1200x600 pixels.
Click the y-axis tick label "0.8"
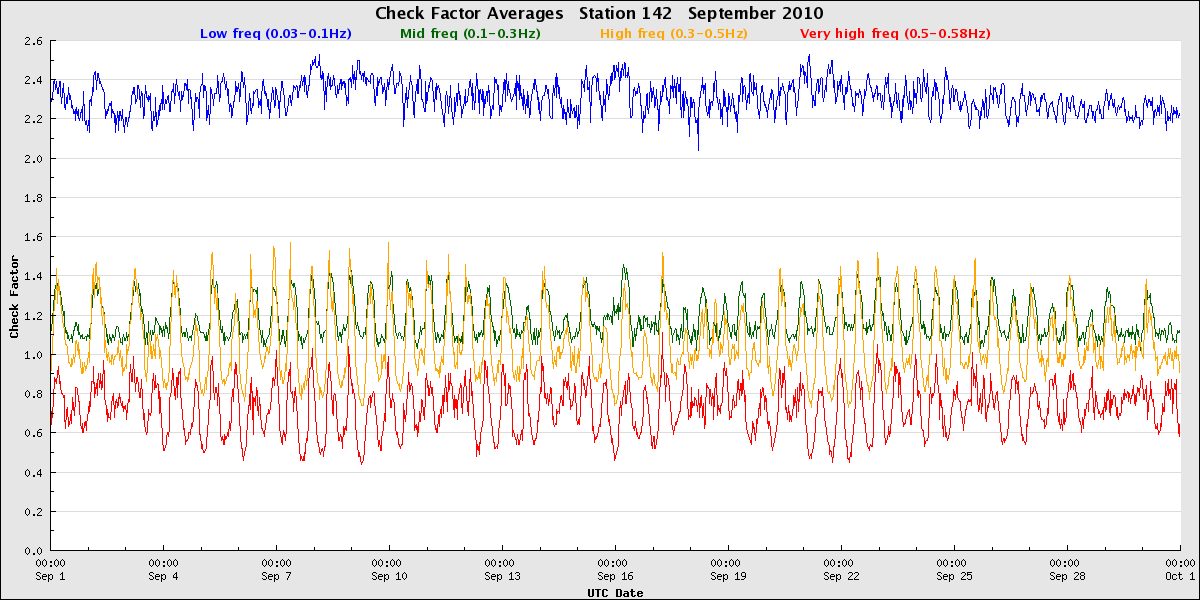click(x=33, y=394)
